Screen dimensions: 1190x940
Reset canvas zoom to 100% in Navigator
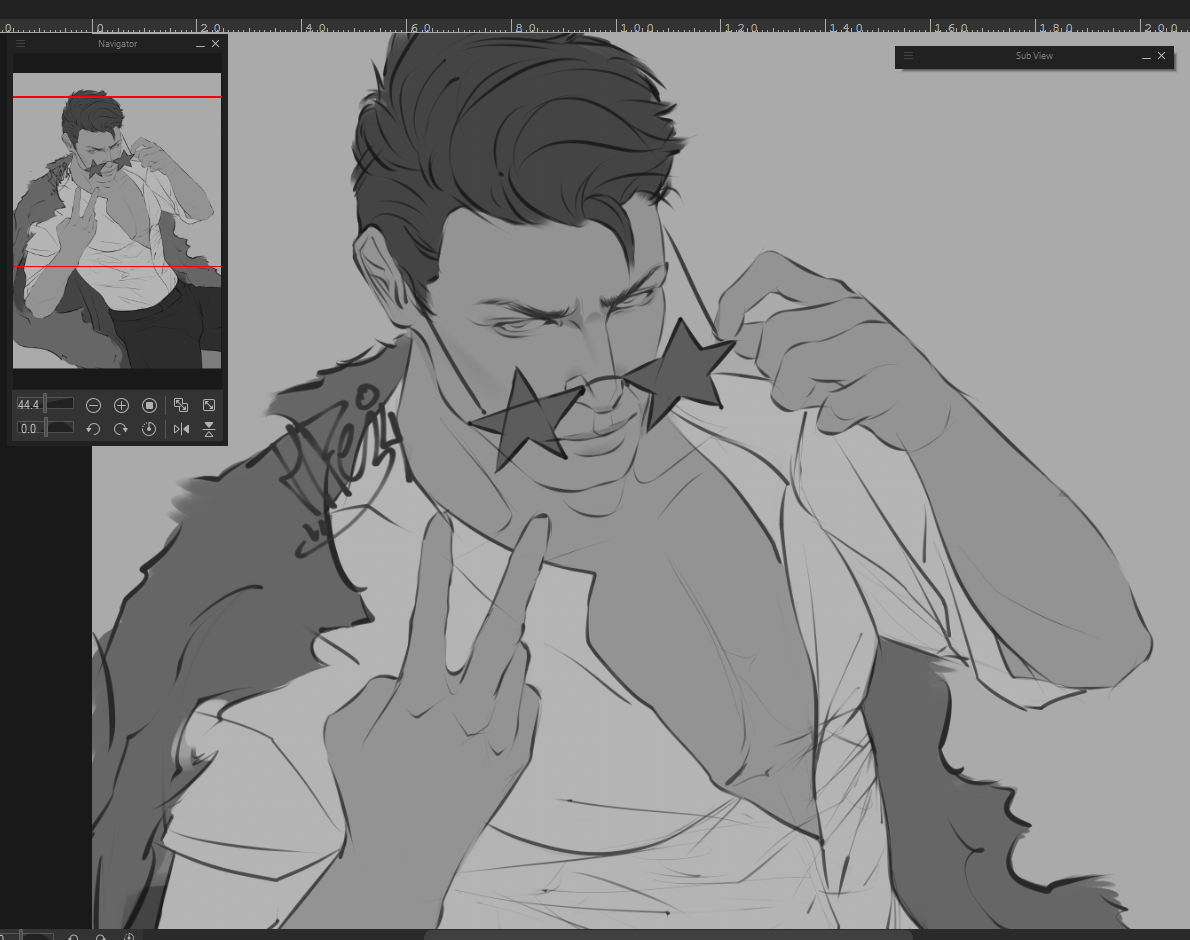click(150, 405)
